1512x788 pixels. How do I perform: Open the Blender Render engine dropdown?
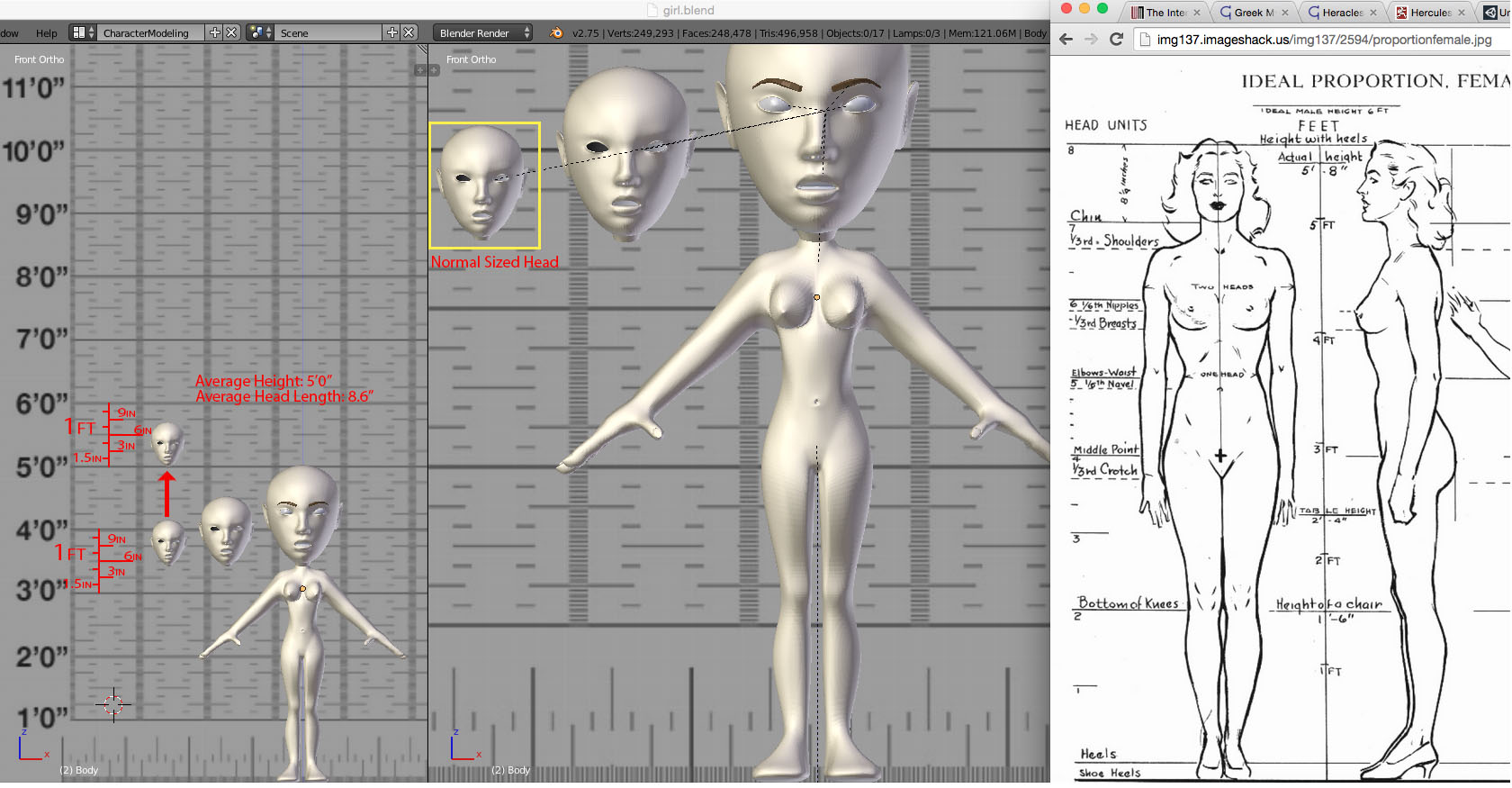[482, 32]
